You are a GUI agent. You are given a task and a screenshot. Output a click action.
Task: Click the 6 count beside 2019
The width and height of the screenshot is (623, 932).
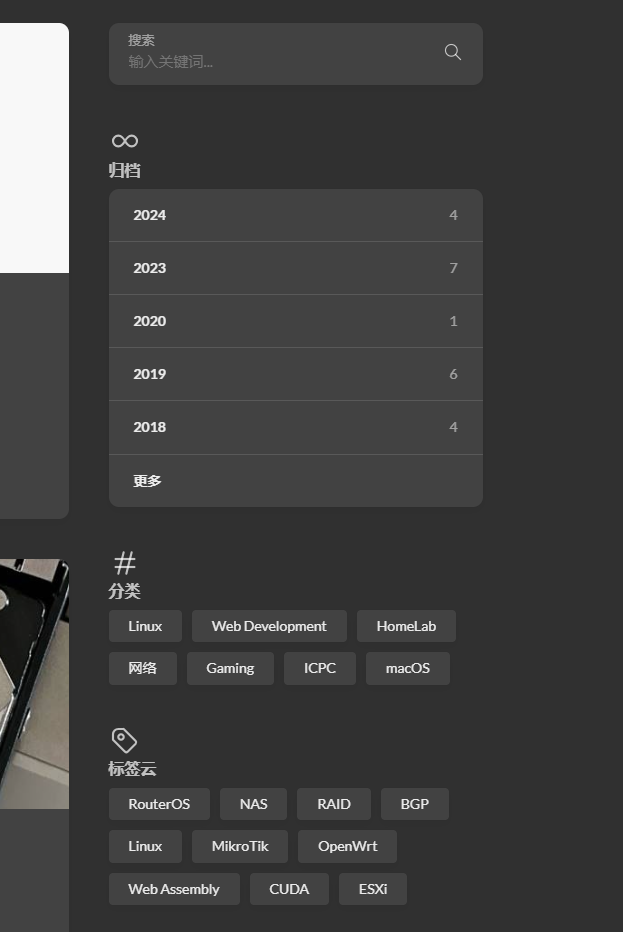coord(454,374)
